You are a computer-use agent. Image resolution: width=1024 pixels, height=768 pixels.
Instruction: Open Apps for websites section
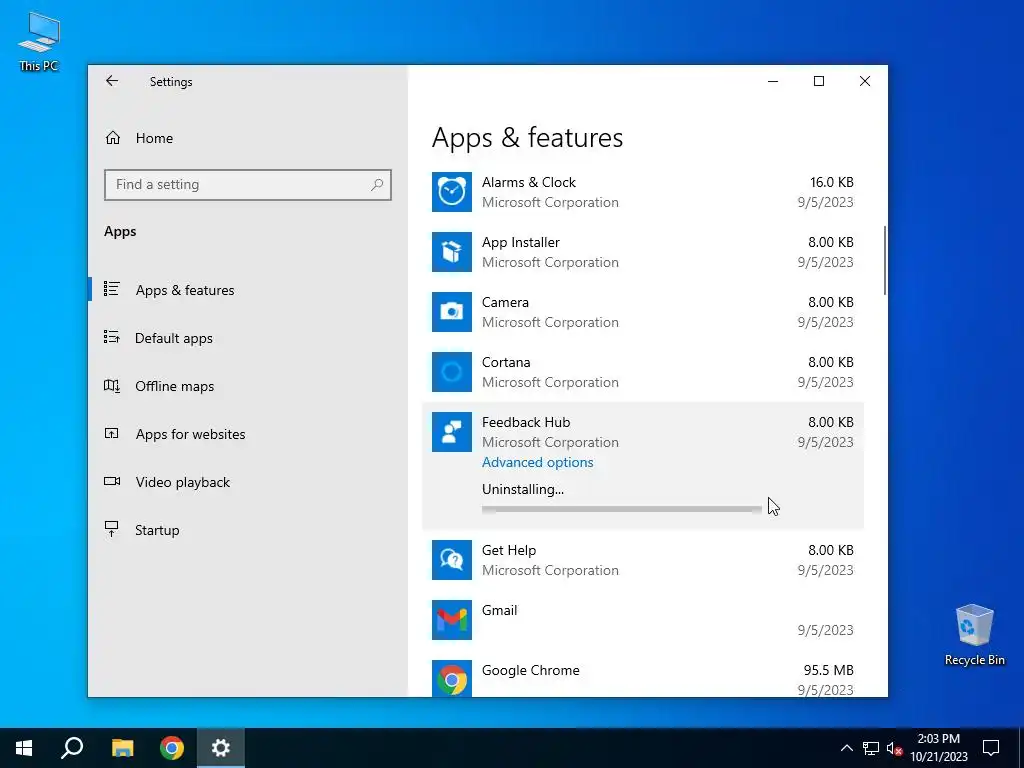248,434
